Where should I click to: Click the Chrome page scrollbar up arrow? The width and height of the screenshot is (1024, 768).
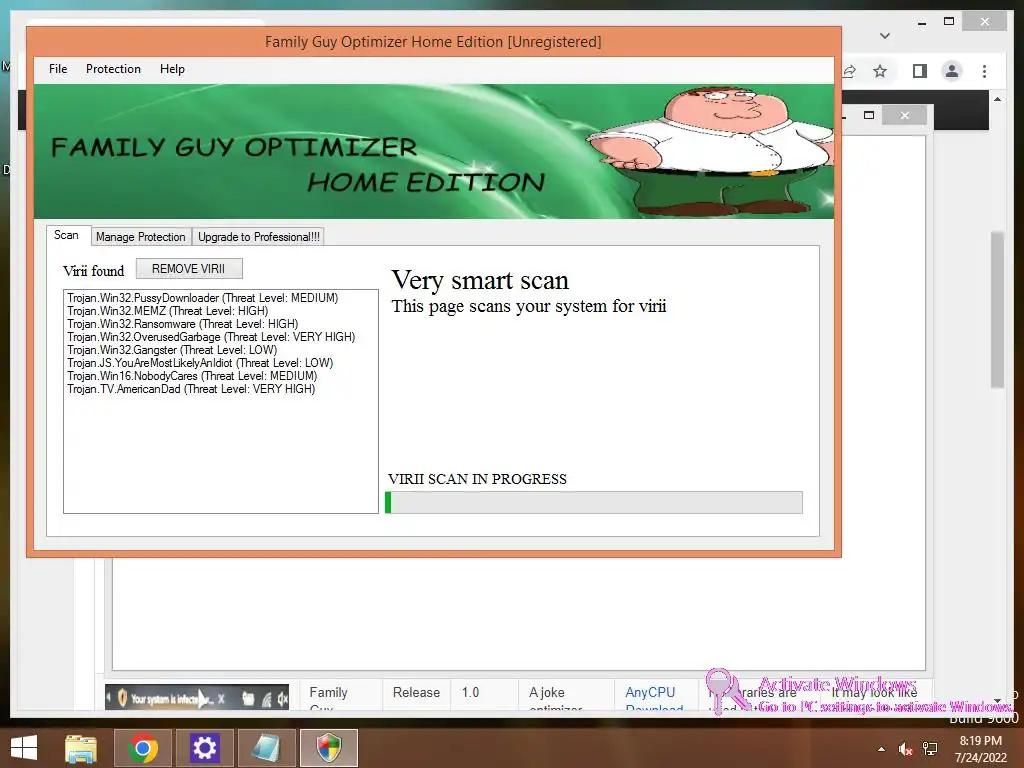click(x=997, y=99)
